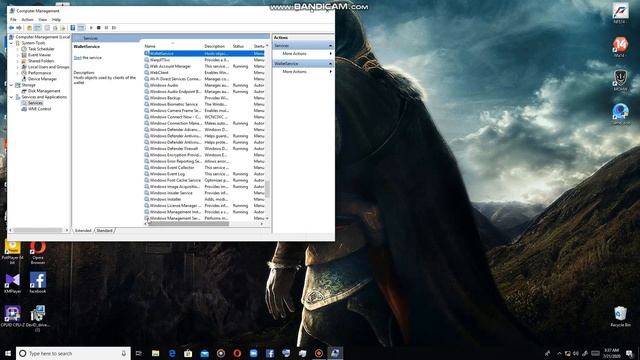Collapse the Services and Applications node
Image resolution: width=640 pixels, height=360 pixels.
11,97
